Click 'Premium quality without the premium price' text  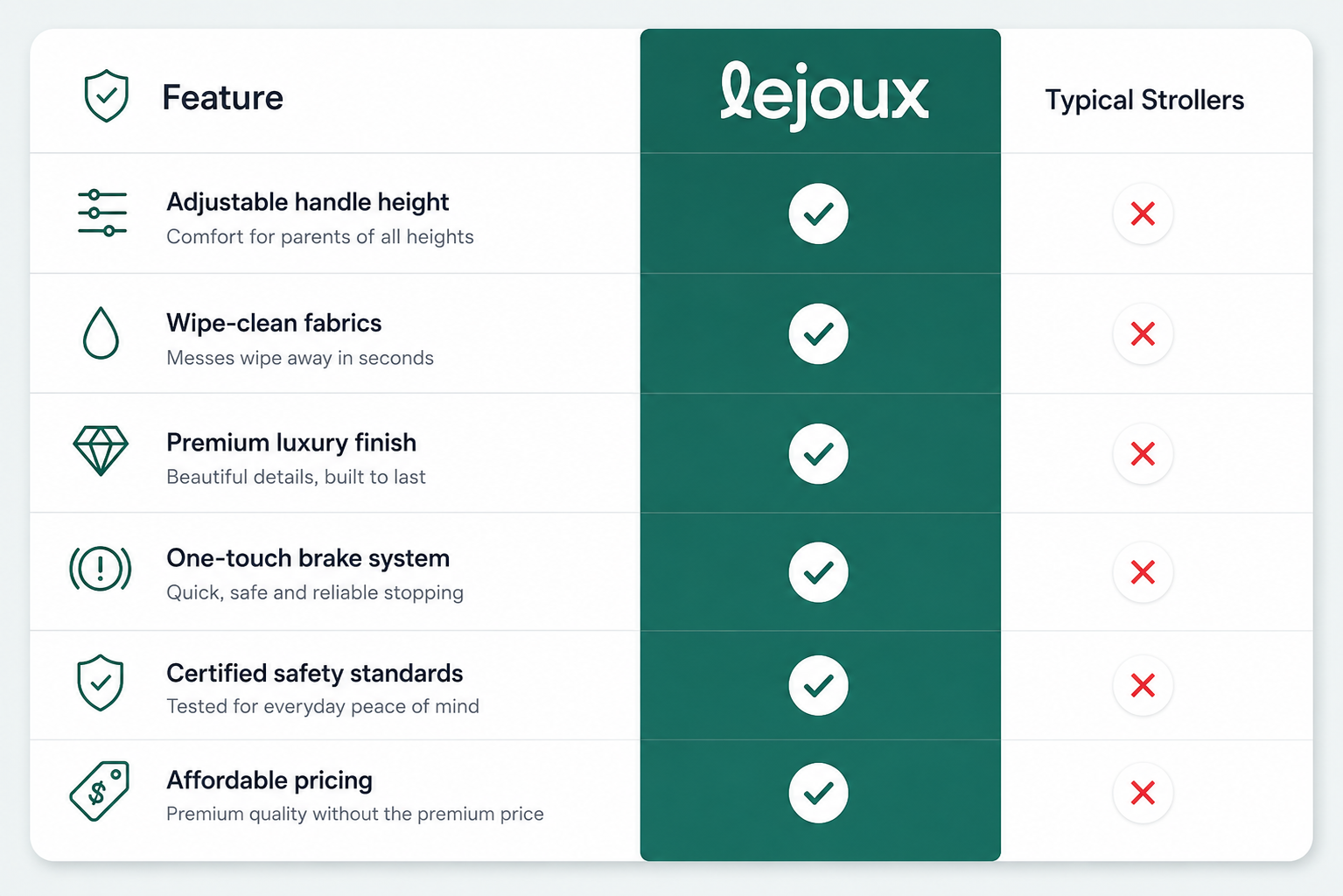click(x=355, y=814)
